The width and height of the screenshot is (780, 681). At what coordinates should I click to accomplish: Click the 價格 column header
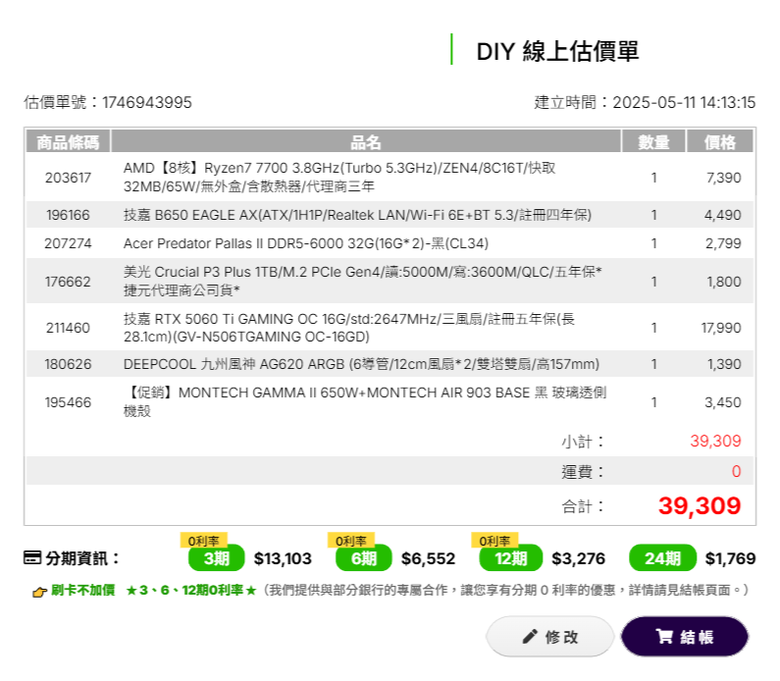click(x=719, y=142)
